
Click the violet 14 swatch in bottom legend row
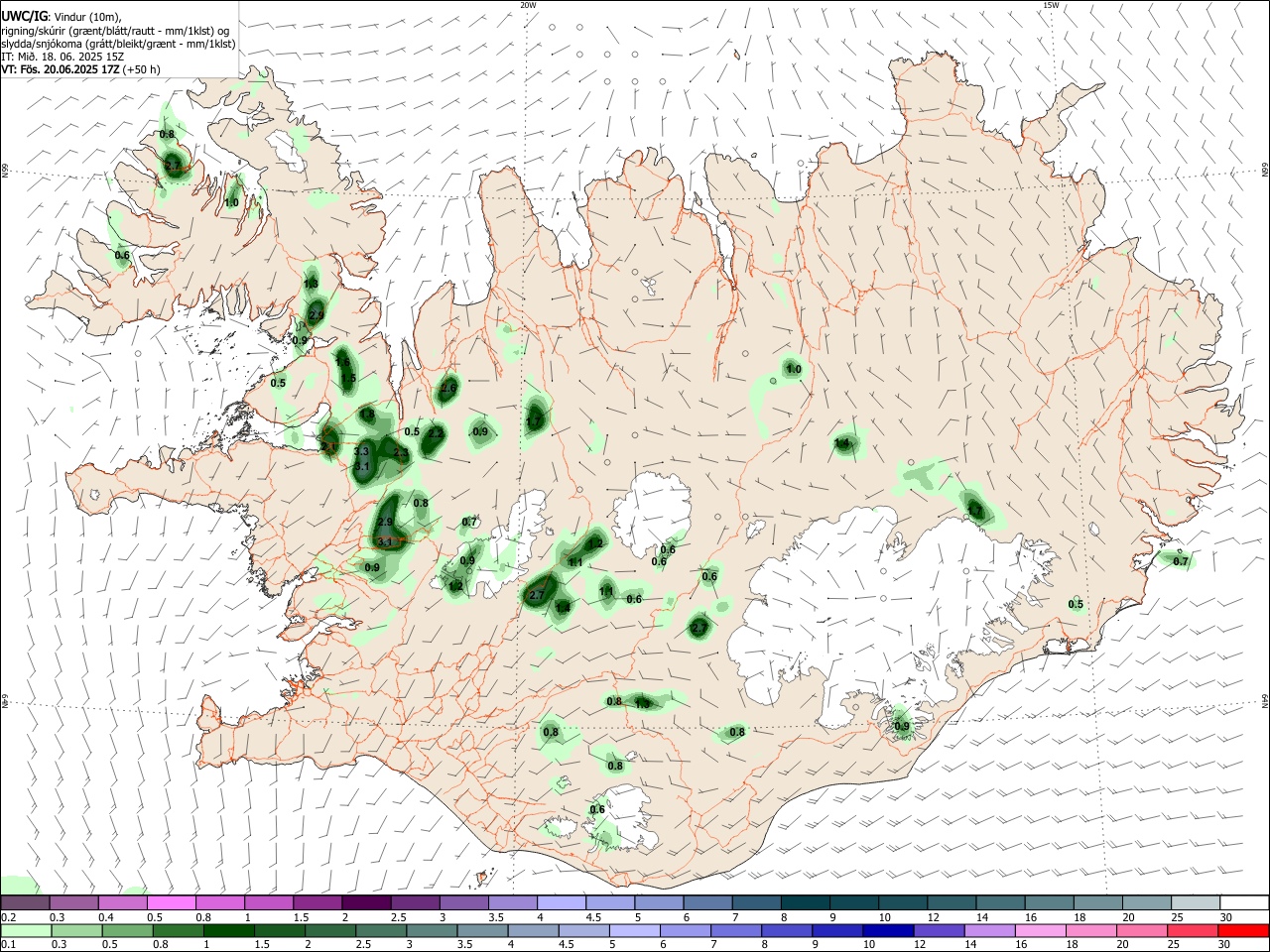coord(989,930)
